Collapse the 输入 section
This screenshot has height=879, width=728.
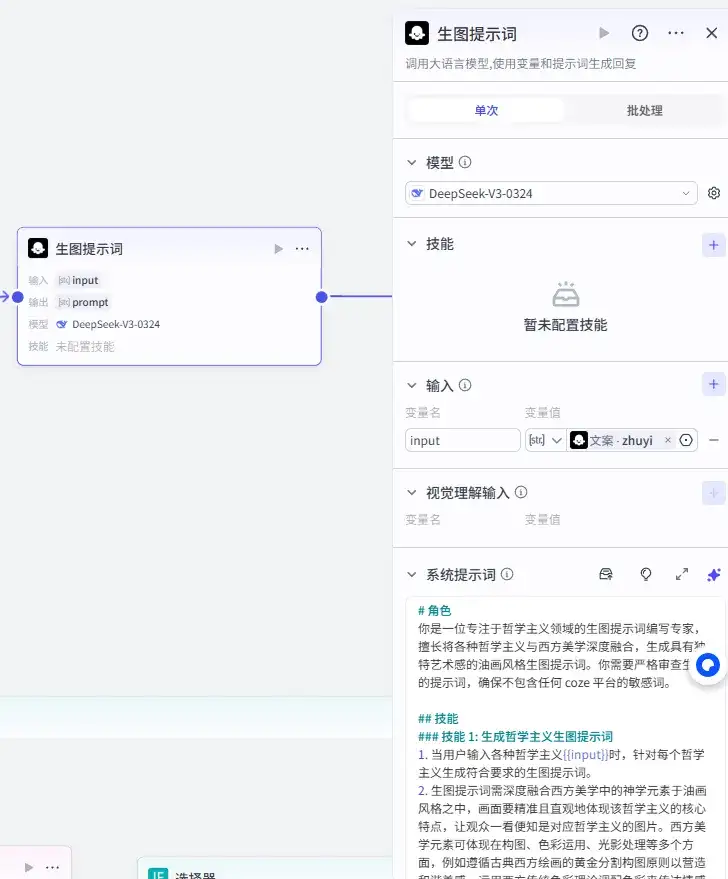point(412,386)
